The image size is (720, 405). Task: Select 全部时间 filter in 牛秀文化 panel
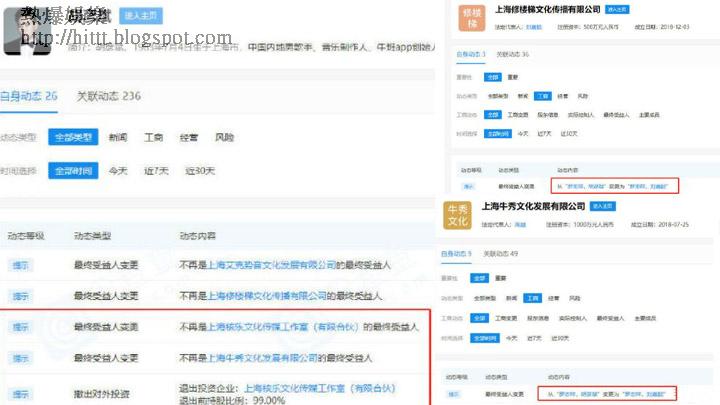click(x=484, y=338)
